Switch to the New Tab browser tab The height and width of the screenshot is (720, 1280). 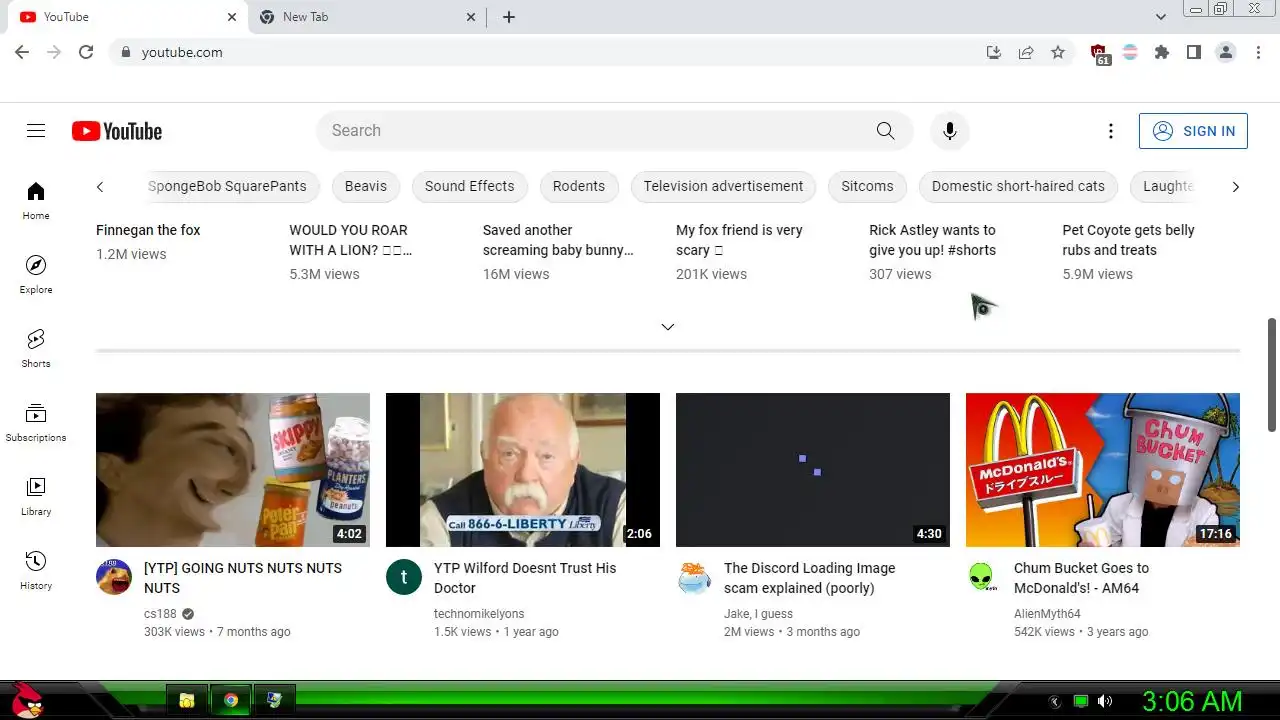coord(365,17)
